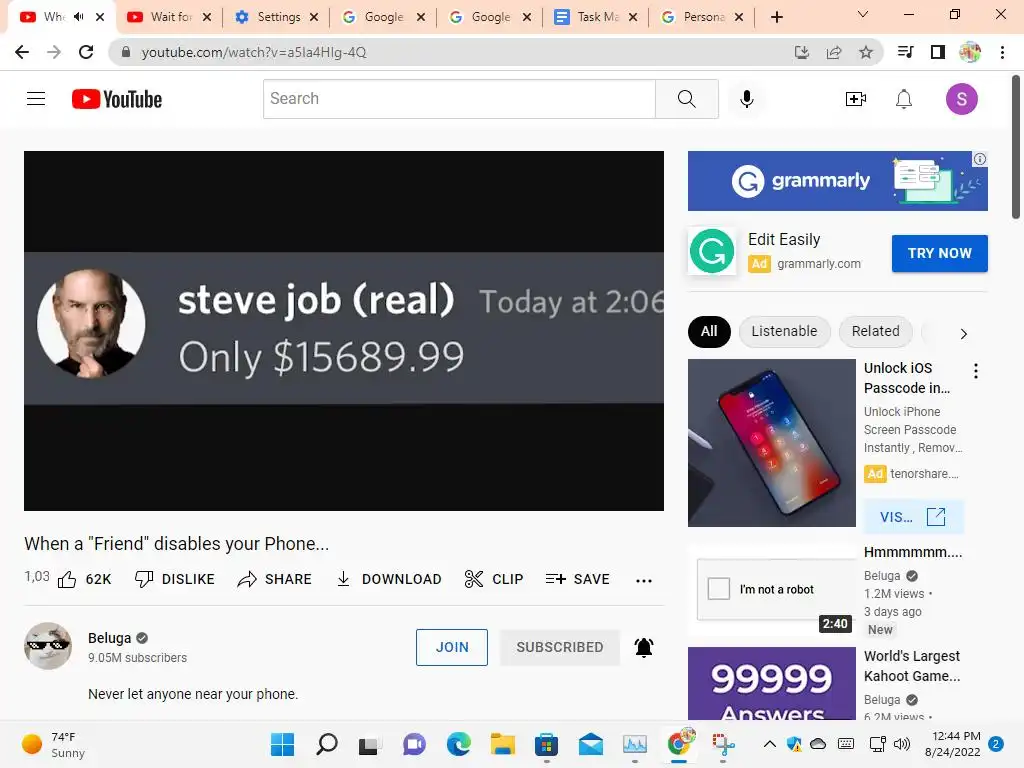This screenshot has height=768, width=1024.
Task: Open Chrome media control button
Action: click(x=905, y=52)
